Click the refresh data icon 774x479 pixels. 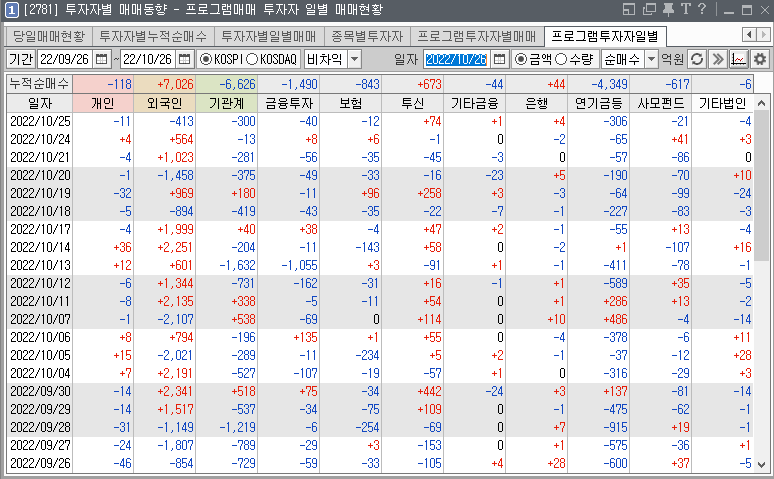tap(698, 59)
